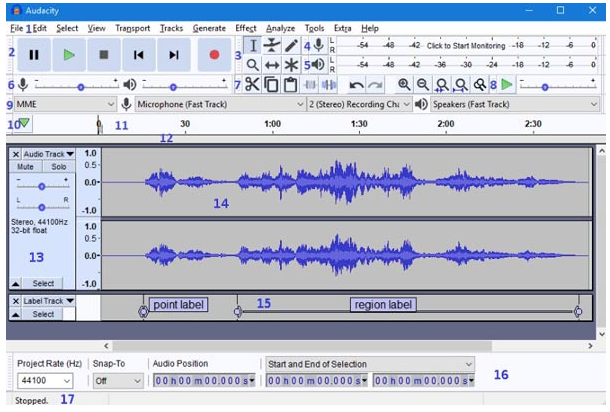Select the Multi-tool asterisk icon
Screen dimensions: 610x412
[291, 65]
